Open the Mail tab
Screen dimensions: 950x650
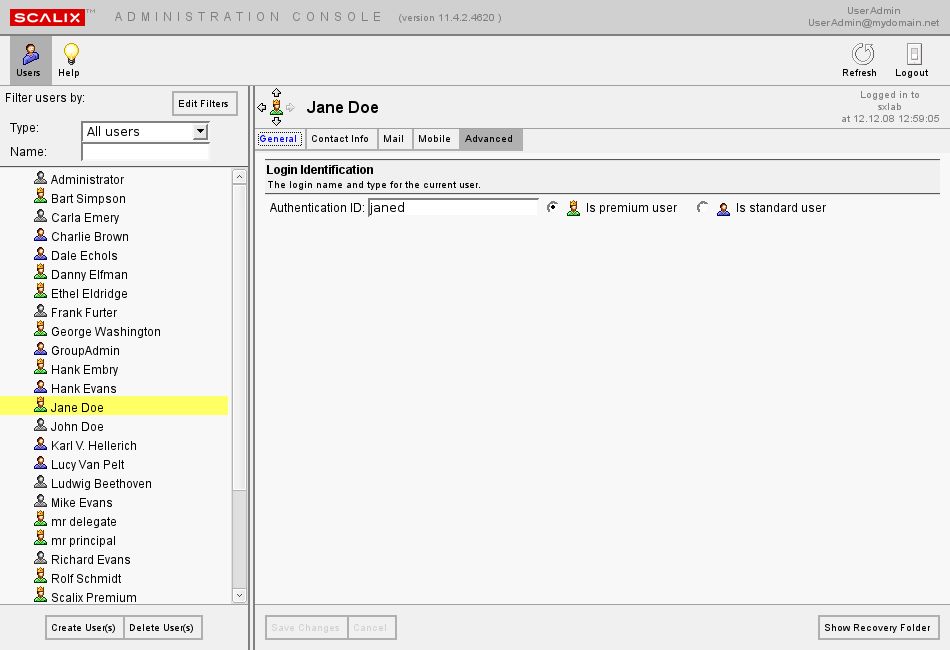pos(394,139)
